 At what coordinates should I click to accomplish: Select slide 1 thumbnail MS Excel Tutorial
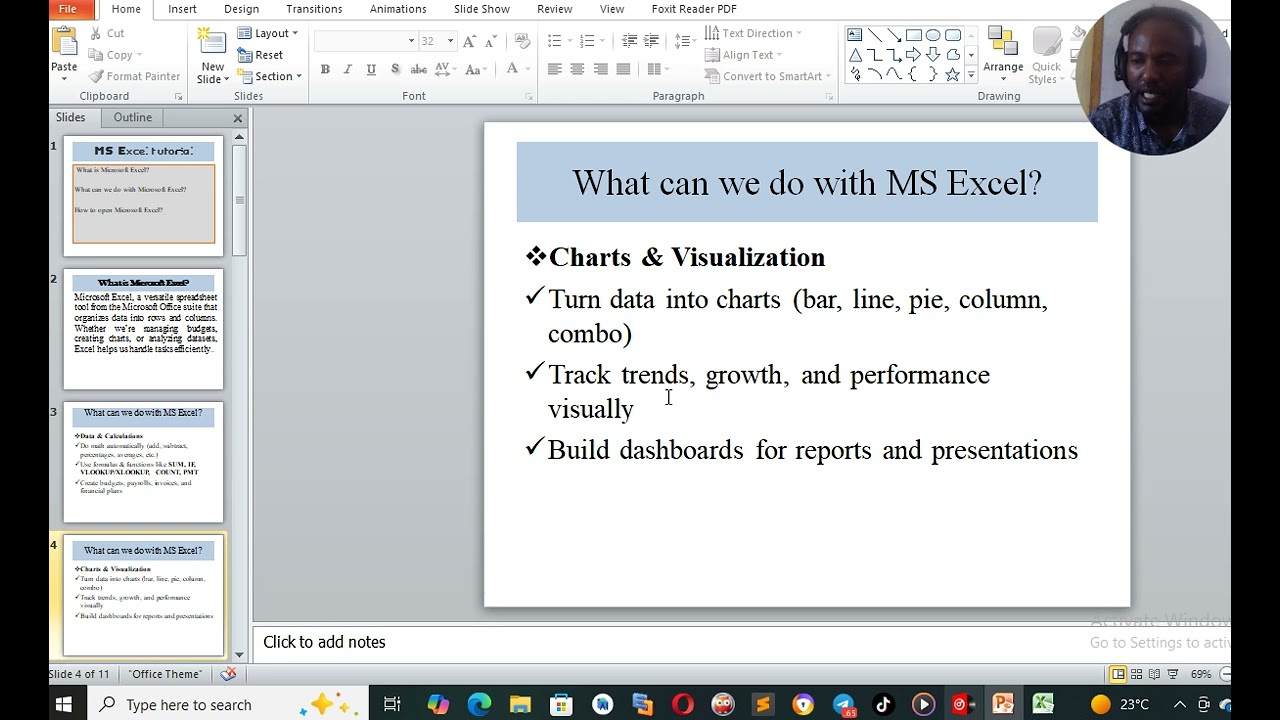click(x=143, y=196)
